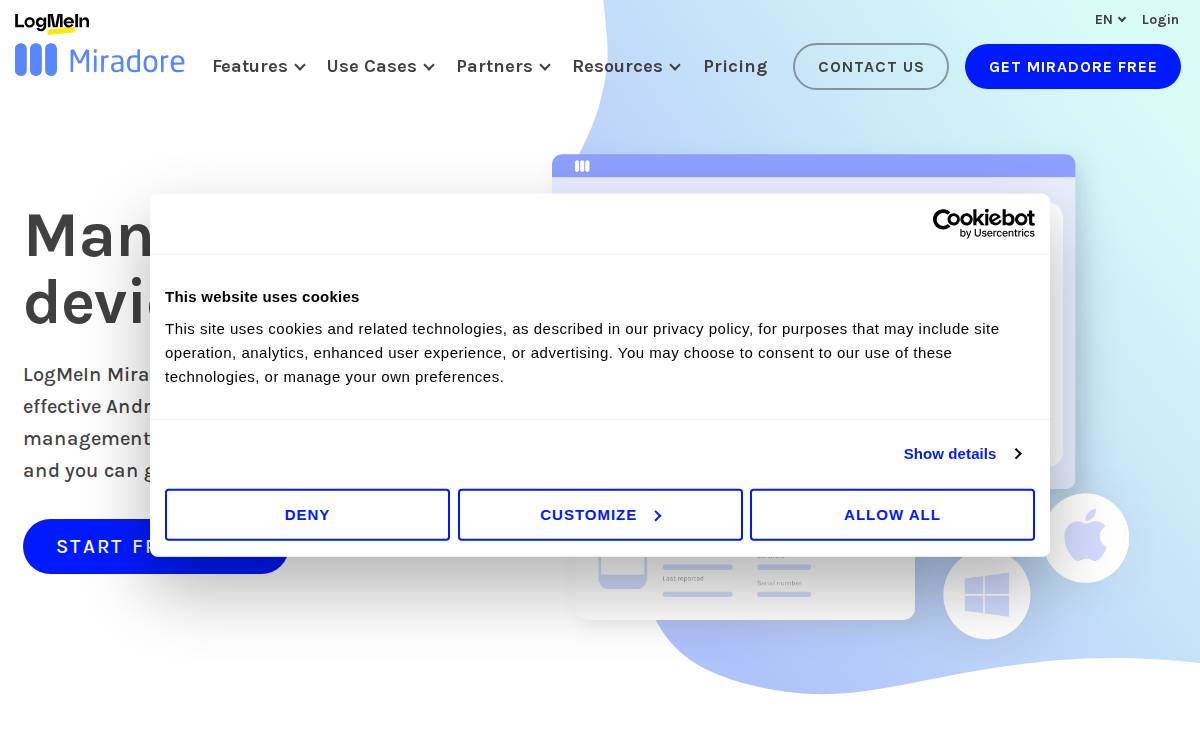The height and width of the screenshot is (750, 1200).
Task: Click Get Miradore Free button
Action: click(x=1073, y=67)
